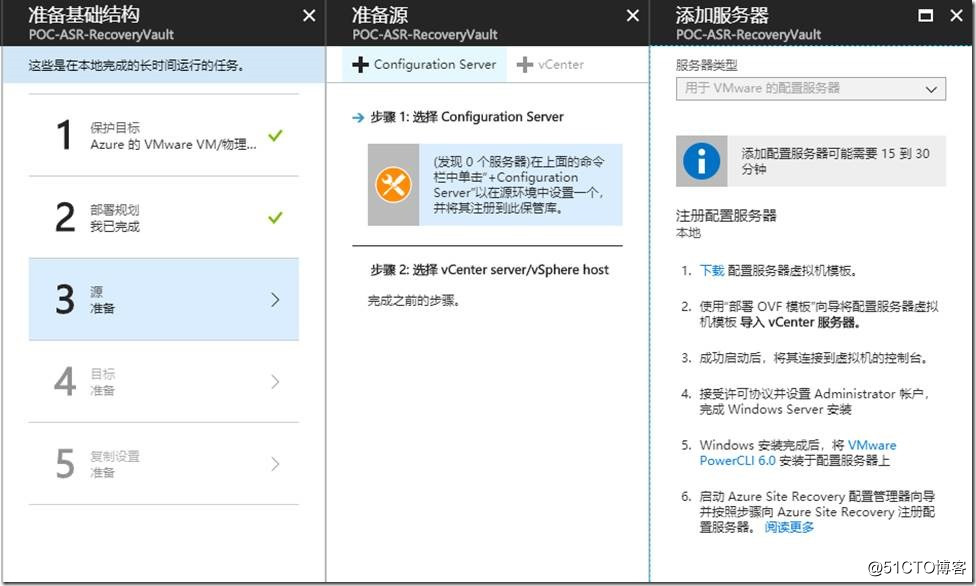
Task: Click the green checkmark for step 2
Action: pos(275,217)
